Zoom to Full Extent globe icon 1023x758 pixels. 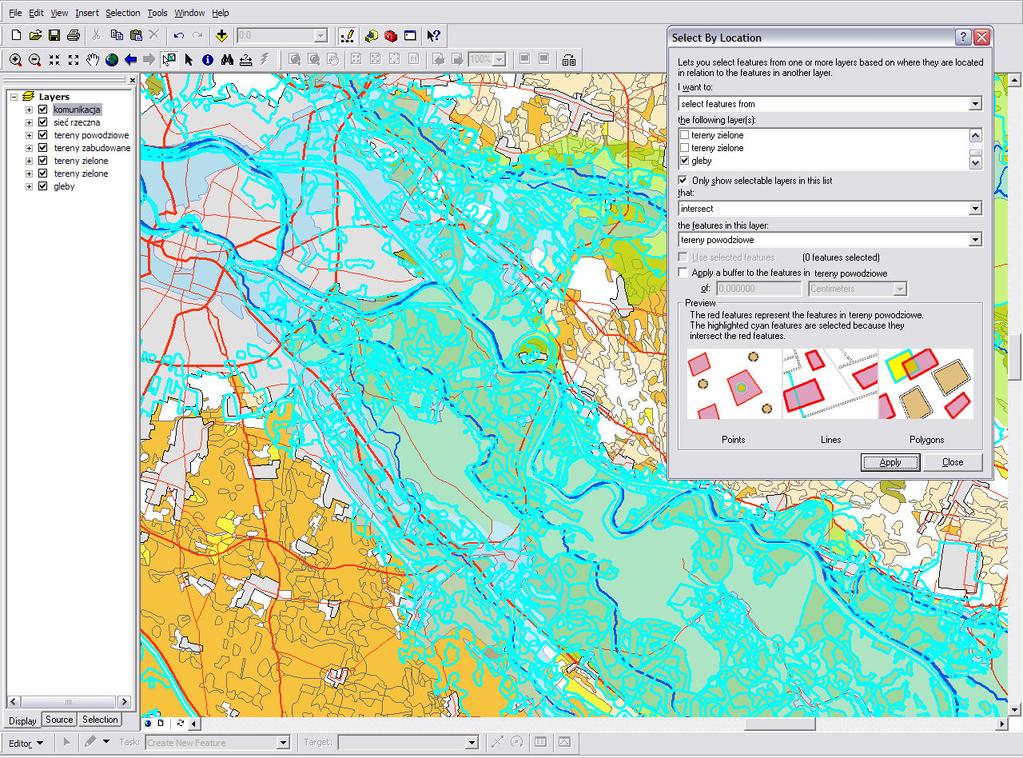click(x=112, y=60)
